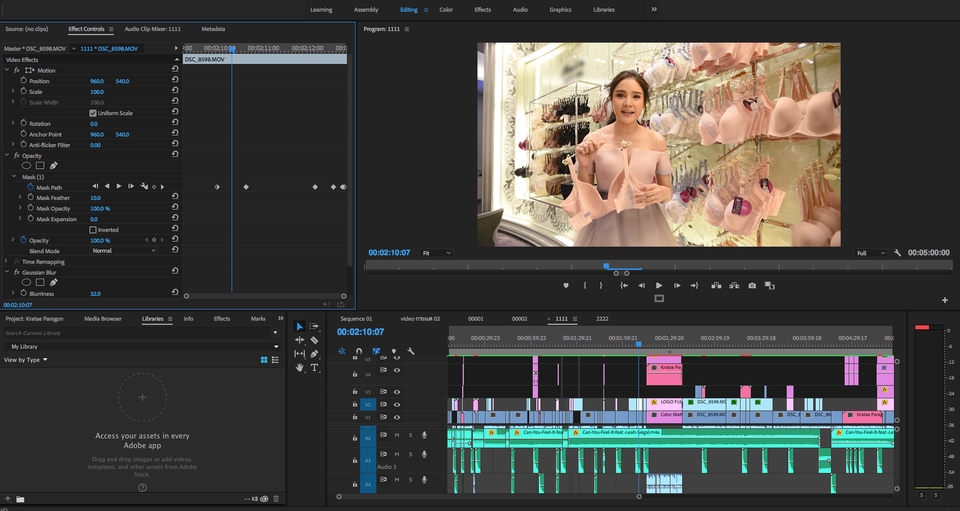Screen dimensions: 960x511
Task: Create ellipse mask under Opacity
Action: click(x=26, y=165)
